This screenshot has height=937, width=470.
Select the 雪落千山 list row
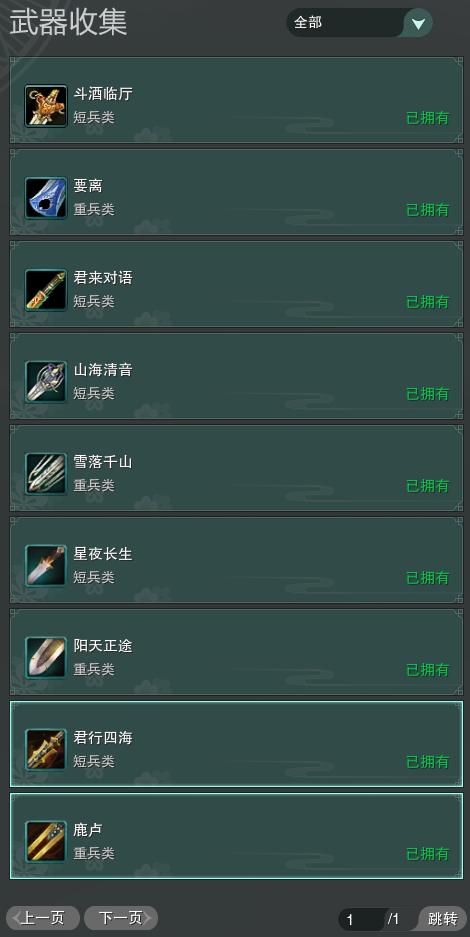(236, 468)
